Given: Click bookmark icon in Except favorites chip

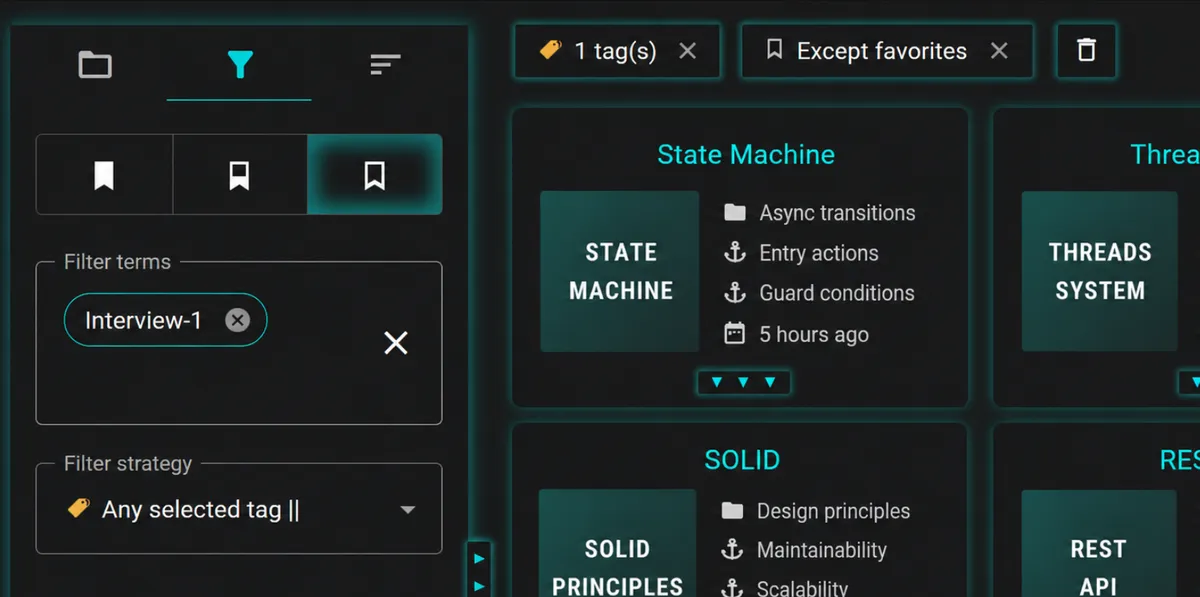Looking at the screenshot, I should click(x=774, y=50).
